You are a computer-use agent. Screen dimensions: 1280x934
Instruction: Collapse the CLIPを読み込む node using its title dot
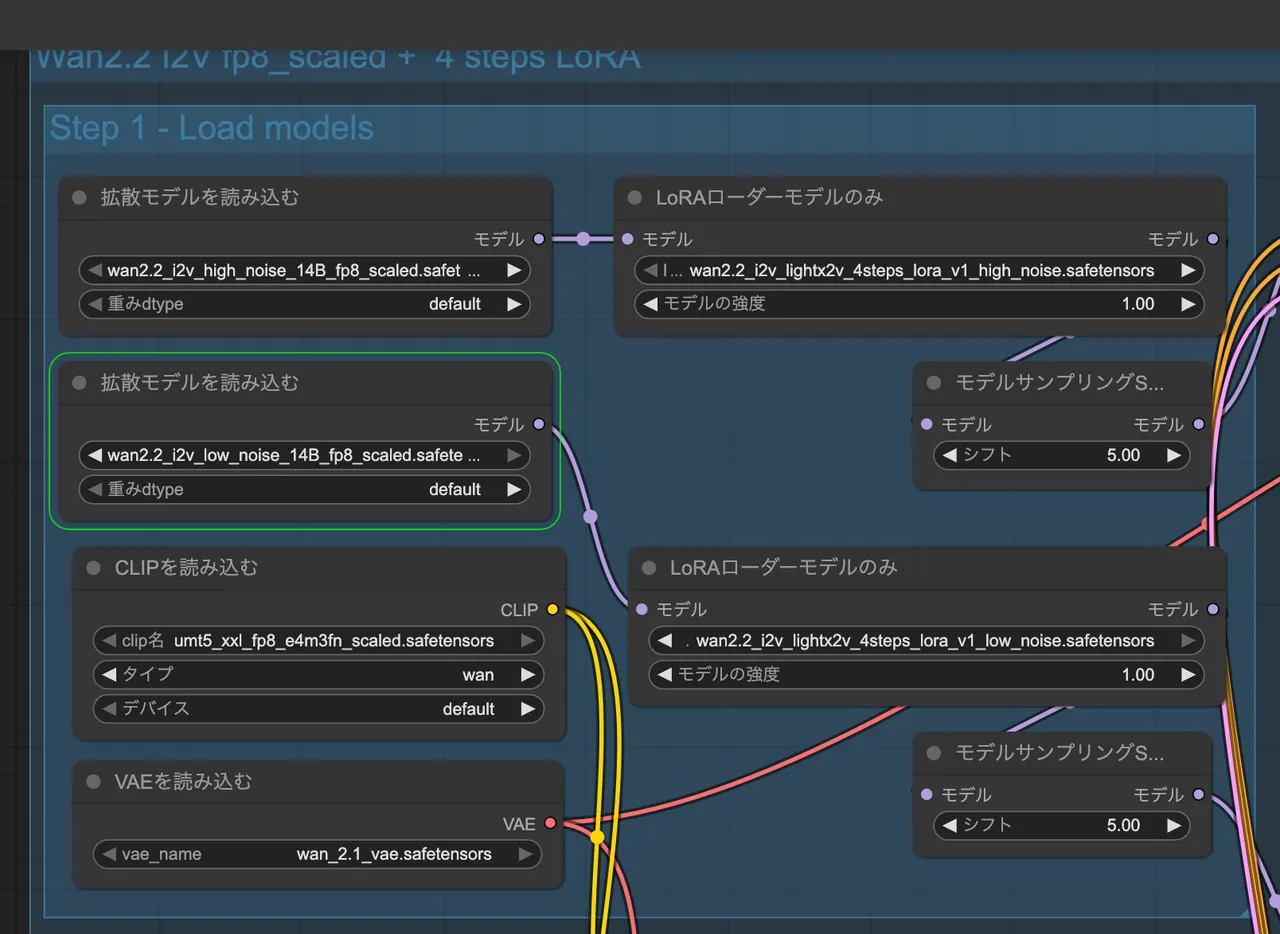click(x=94, y=568)
